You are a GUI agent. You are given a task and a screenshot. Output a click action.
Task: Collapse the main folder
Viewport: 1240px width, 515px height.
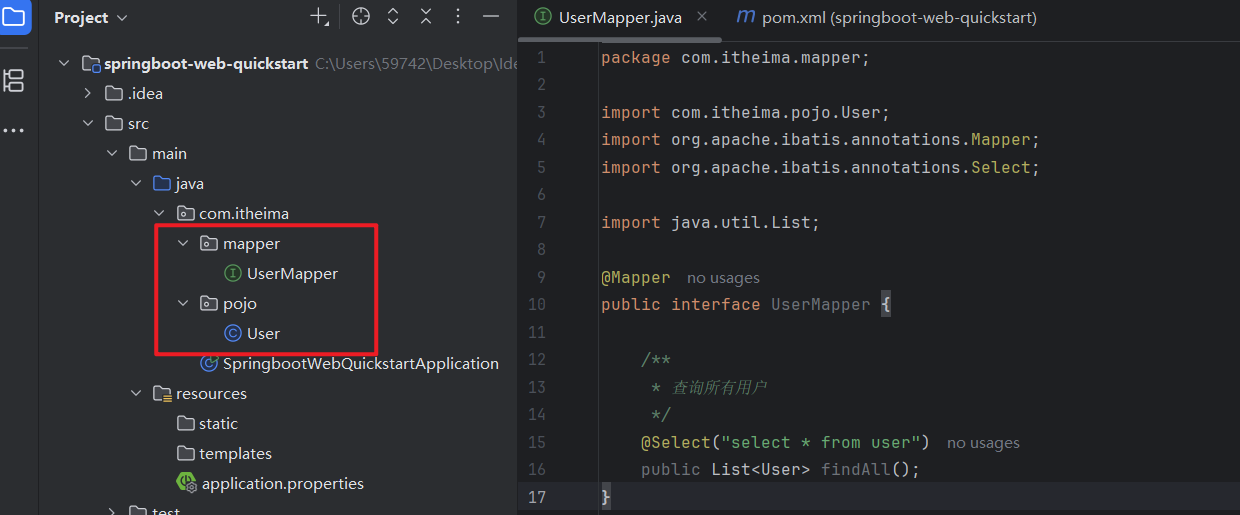113,154
